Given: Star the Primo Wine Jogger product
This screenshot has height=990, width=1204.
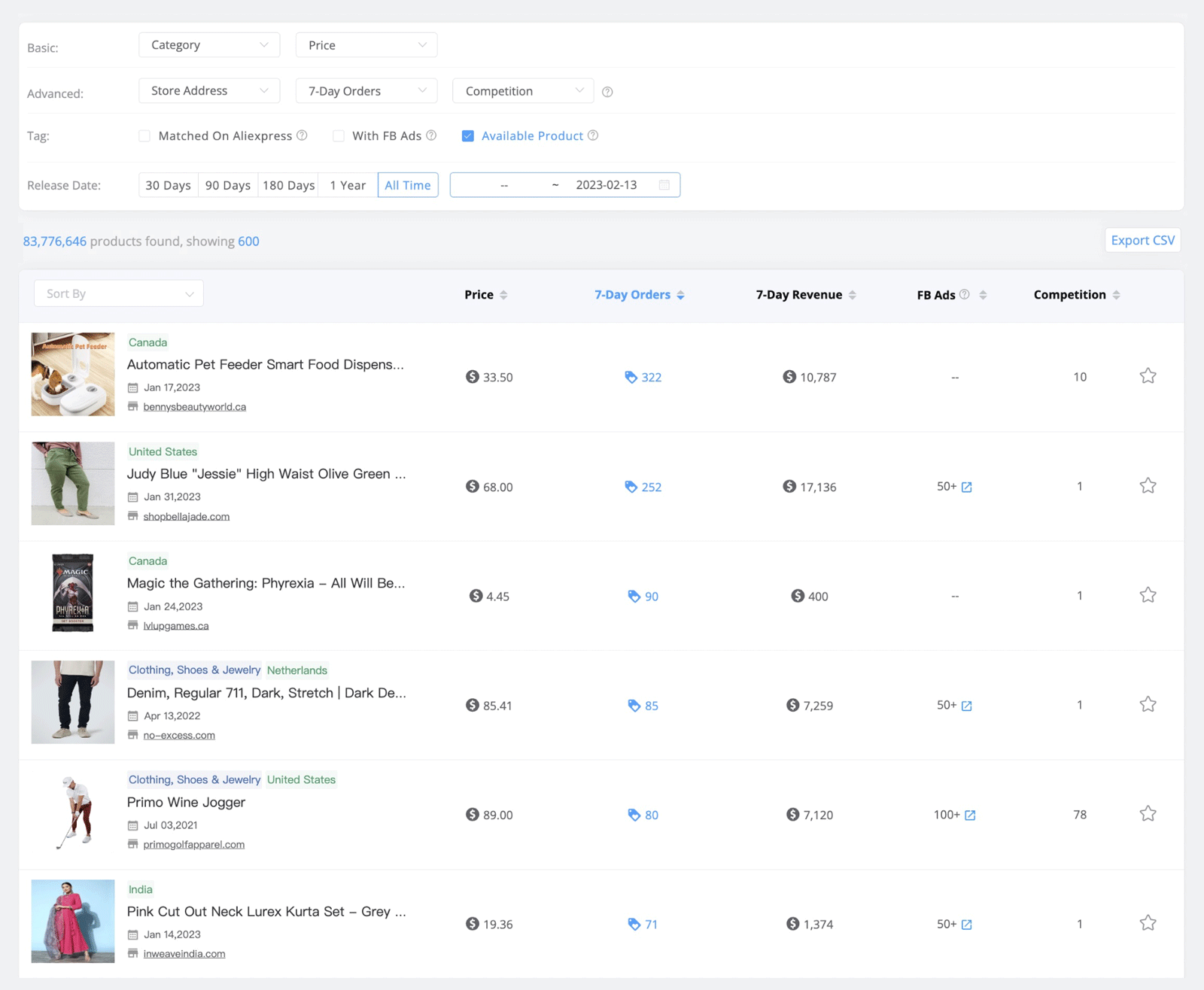Looking at the screenshot, I should click(x=1148, y=814).
